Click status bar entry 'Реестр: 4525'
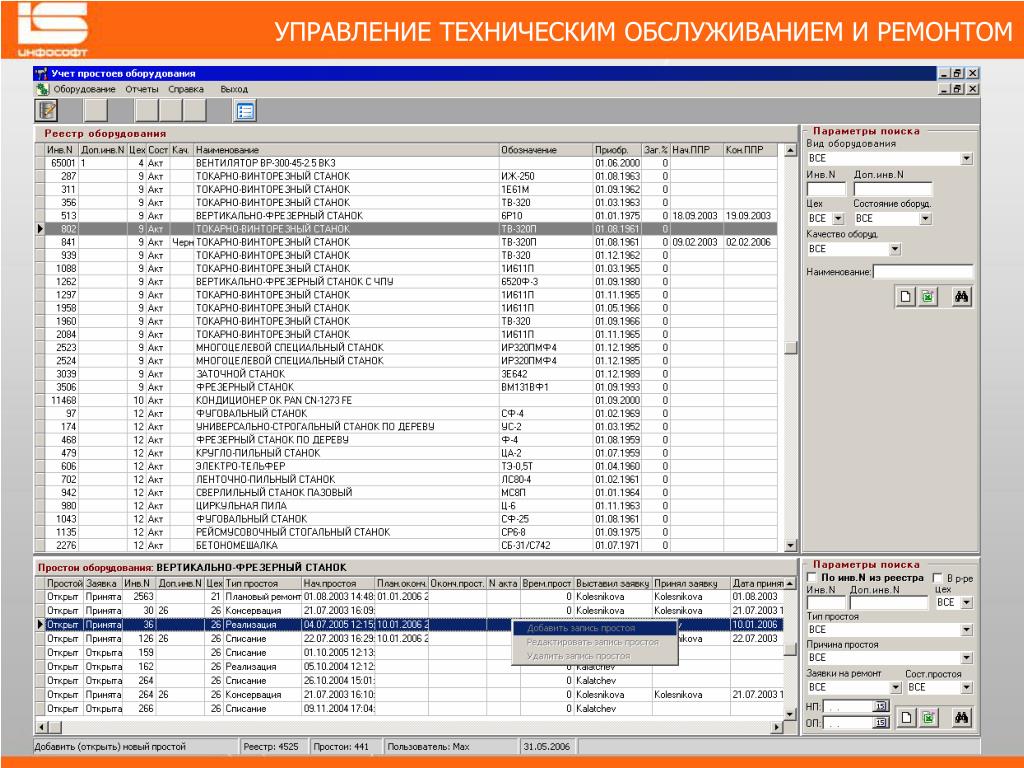The image size is (1024, 768). (x=271, y=746)
